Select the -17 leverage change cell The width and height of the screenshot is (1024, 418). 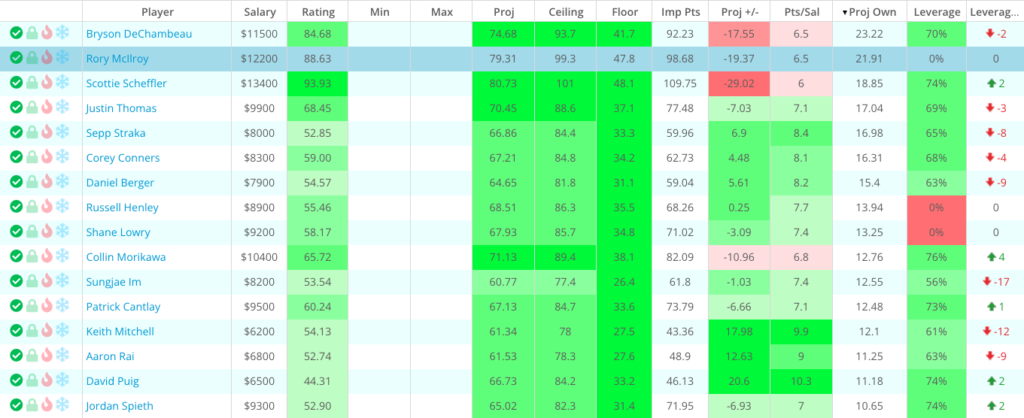[x=995, y=281]
